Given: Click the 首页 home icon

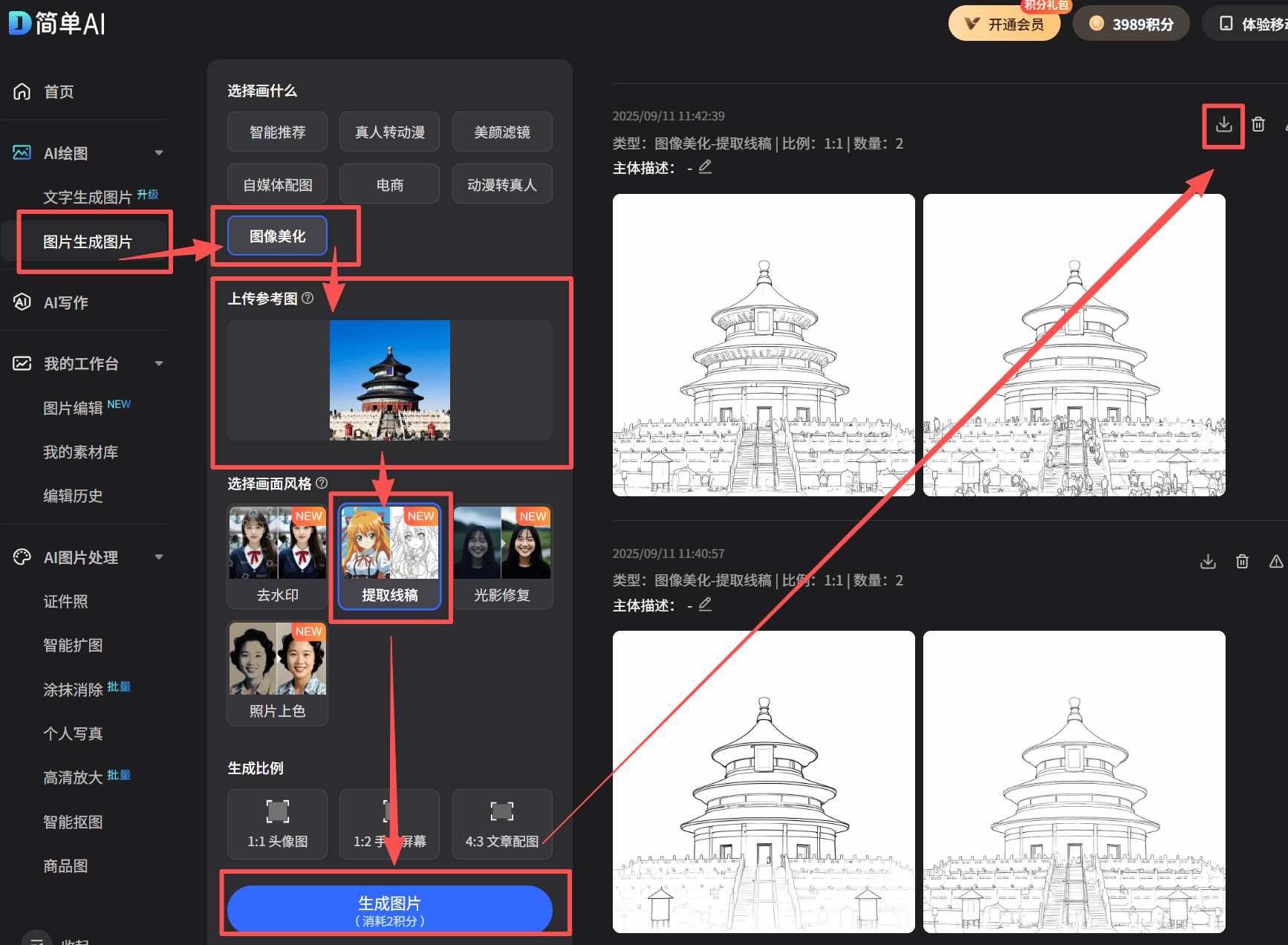Looking at the screenshot, I should point(22,91).
